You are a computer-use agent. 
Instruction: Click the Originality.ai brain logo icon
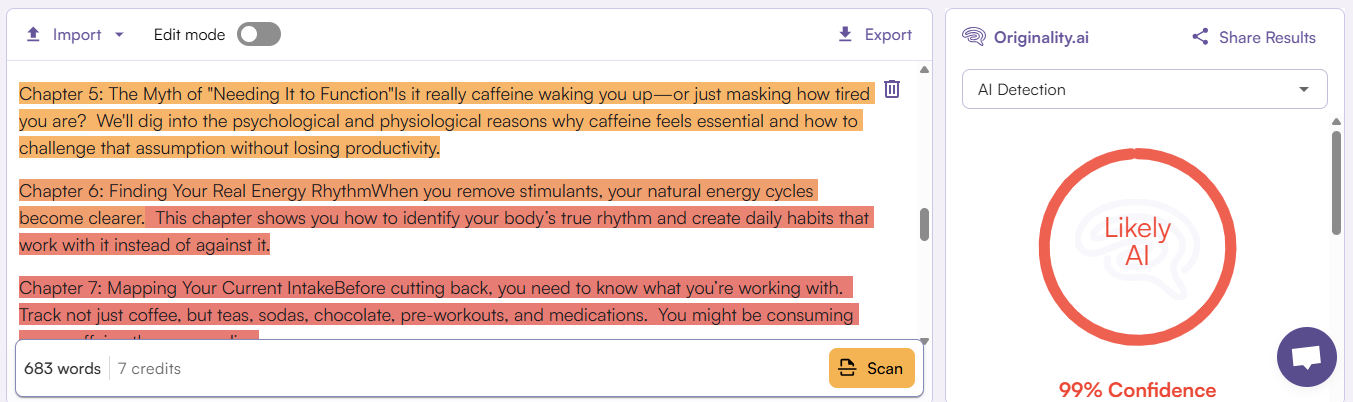pyautogui.click(x=974, y=38)
